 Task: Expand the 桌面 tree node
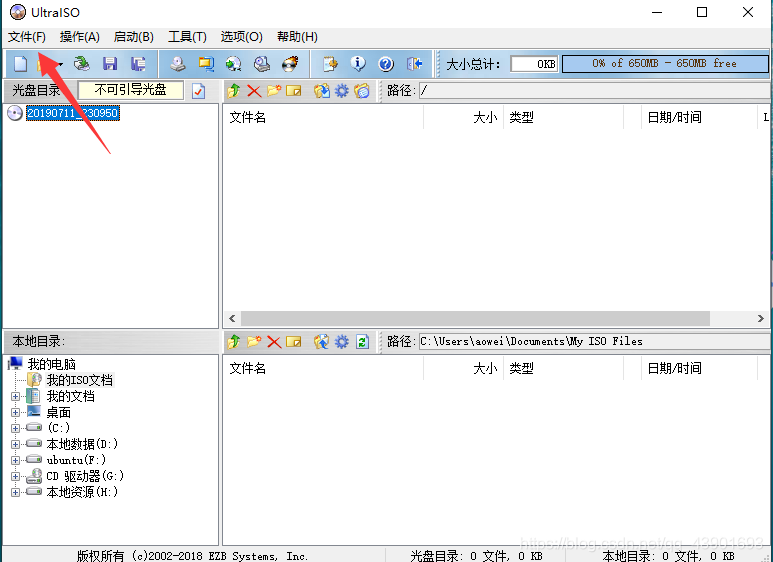click(15, 412)
